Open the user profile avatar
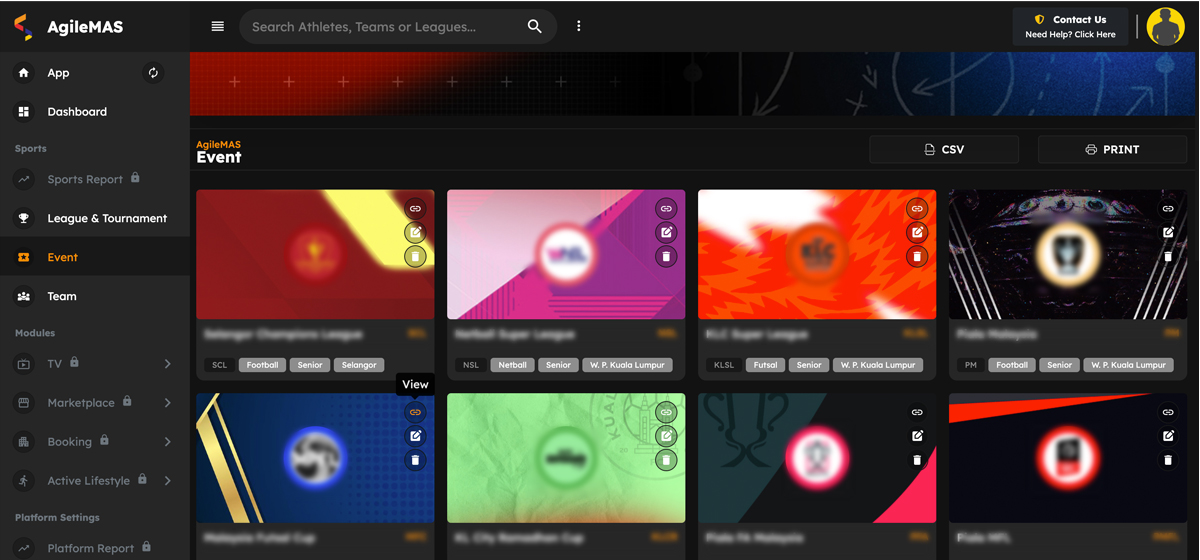Screen dimensions: 1200x560 coord(1165,27)
